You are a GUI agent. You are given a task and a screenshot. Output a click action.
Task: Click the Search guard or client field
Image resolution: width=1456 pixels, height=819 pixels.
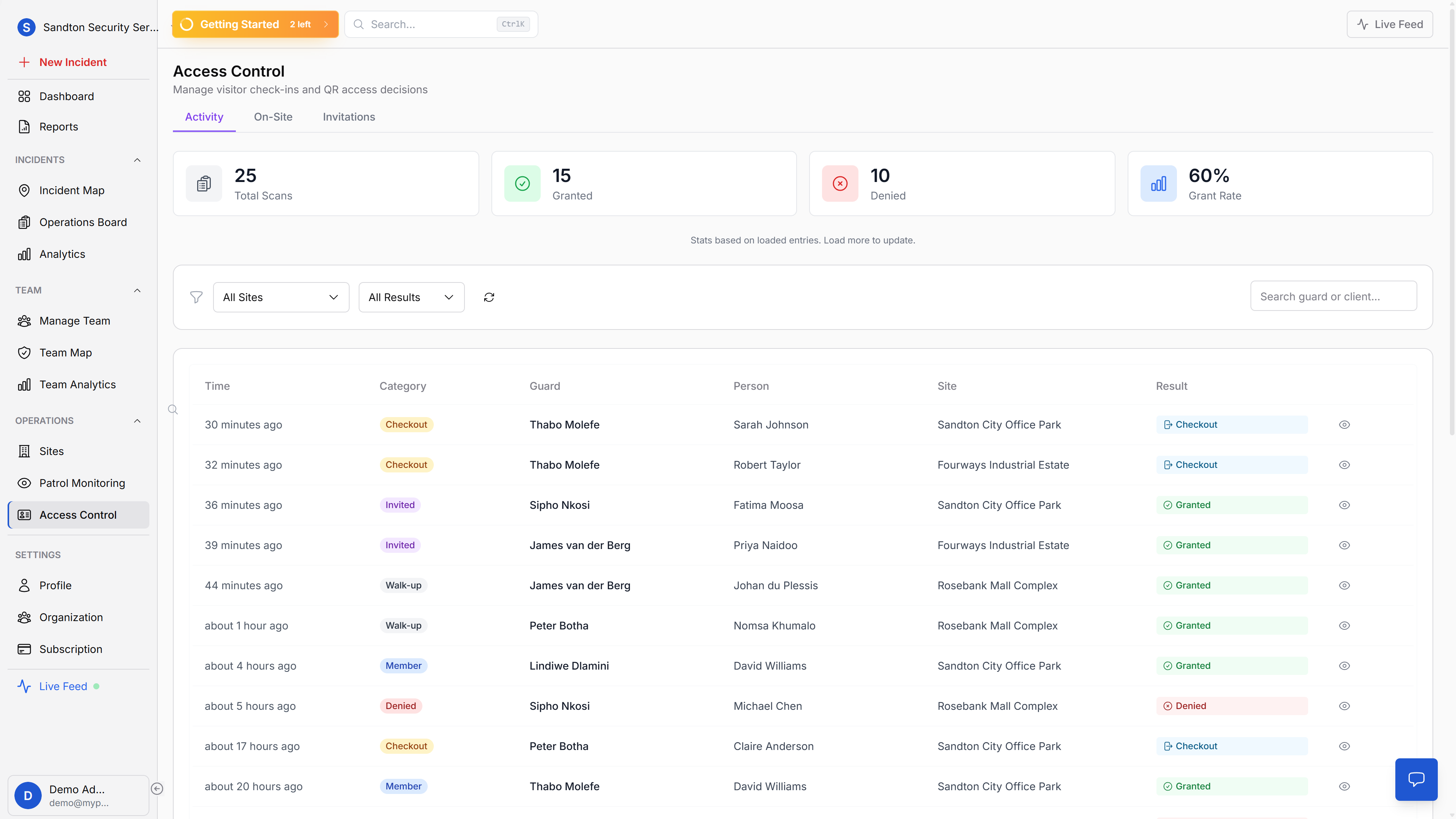1333,296
